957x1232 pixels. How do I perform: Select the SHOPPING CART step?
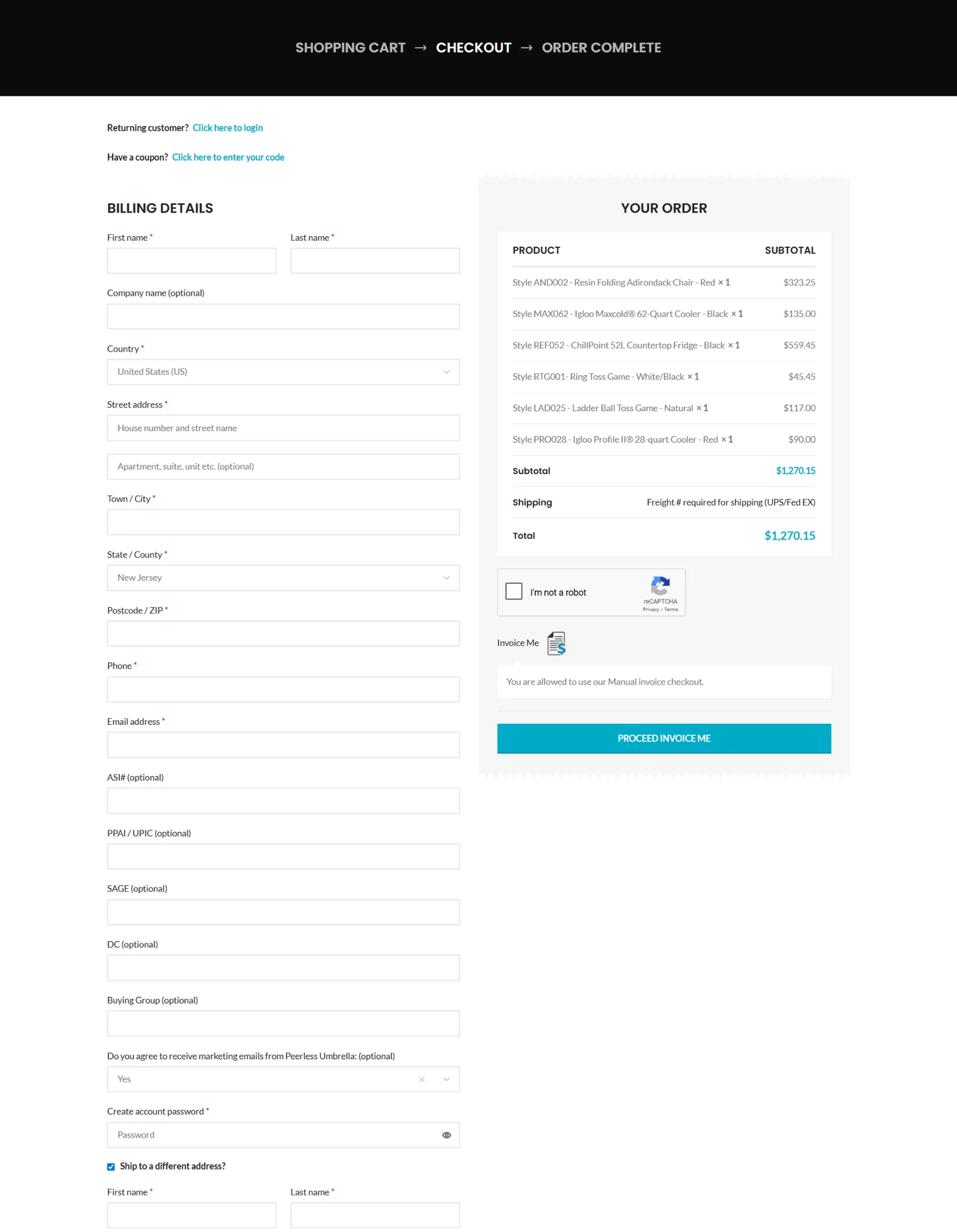(x=350, y=47)
